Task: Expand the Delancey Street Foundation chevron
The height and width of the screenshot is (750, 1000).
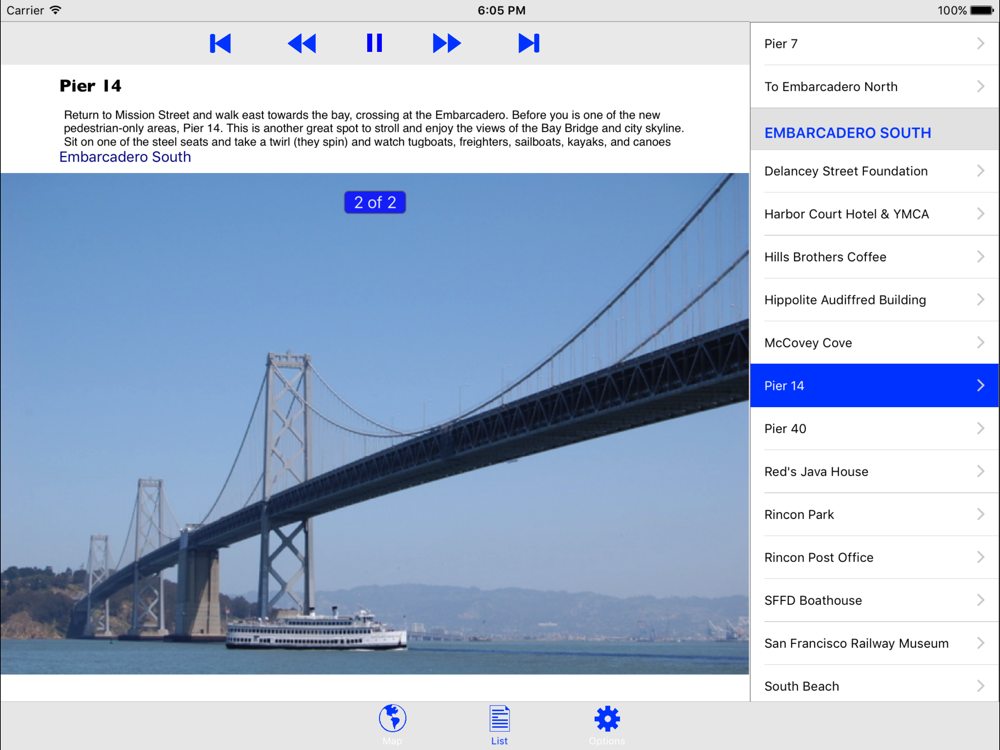Action: (x=980, y=171)
